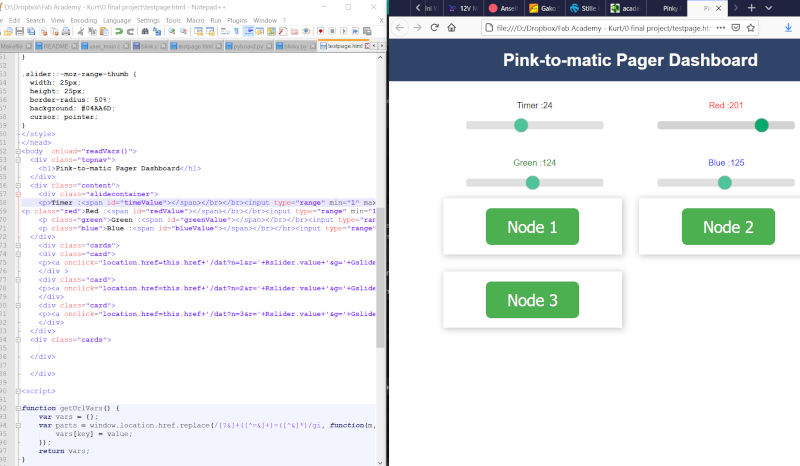Click the Cut scissors icon in Notepad++
The height and width of the screenshot is (466, 800).
pos(81,31)
